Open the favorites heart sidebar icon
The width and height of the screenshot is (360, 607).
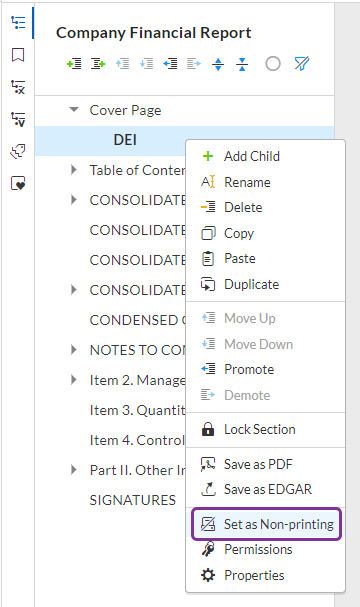(18, 183)
